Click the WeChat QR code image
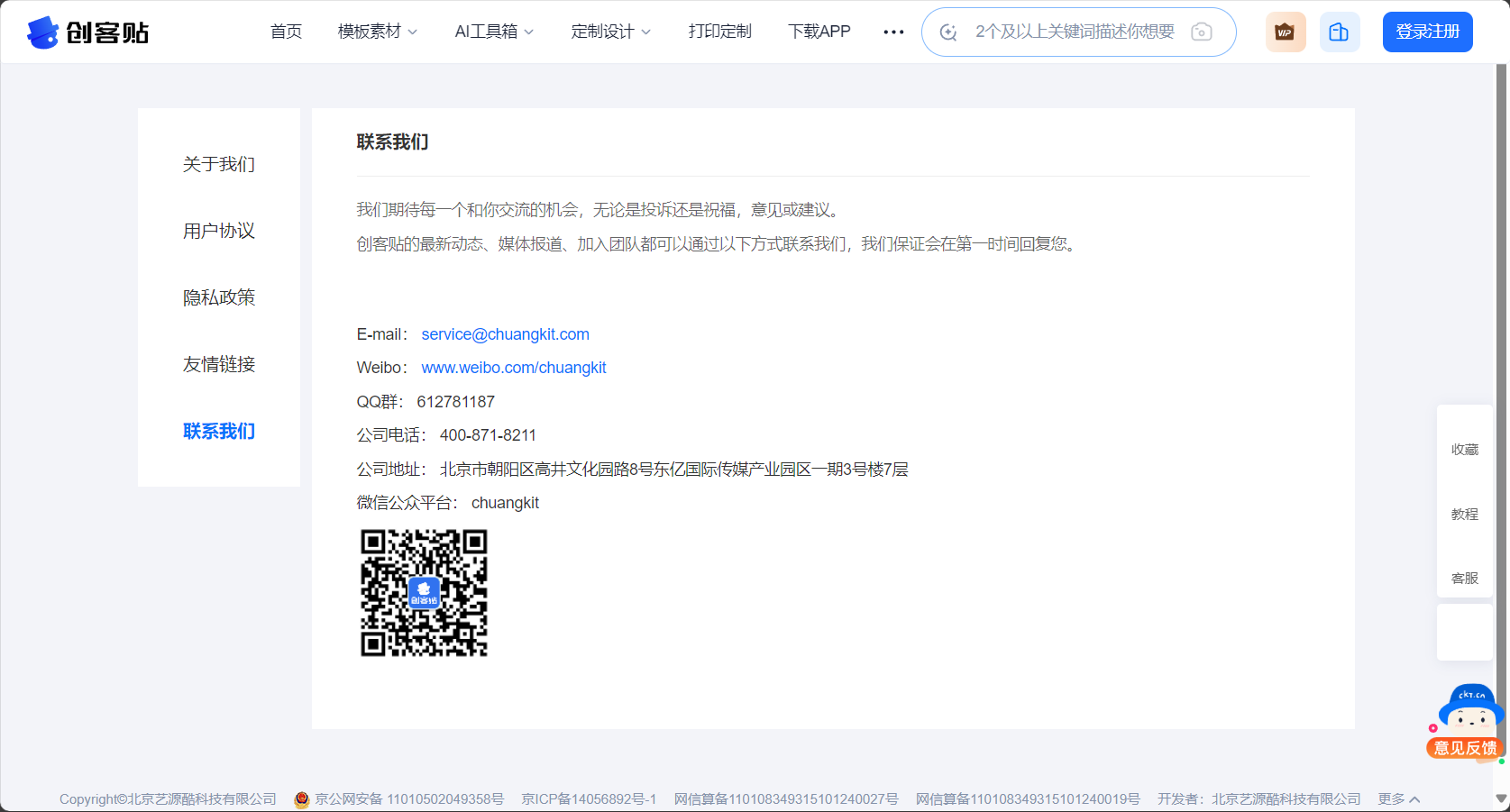The height and width of the screenshot is (812, 1510). pyautogui.click(x=424, y=593)
